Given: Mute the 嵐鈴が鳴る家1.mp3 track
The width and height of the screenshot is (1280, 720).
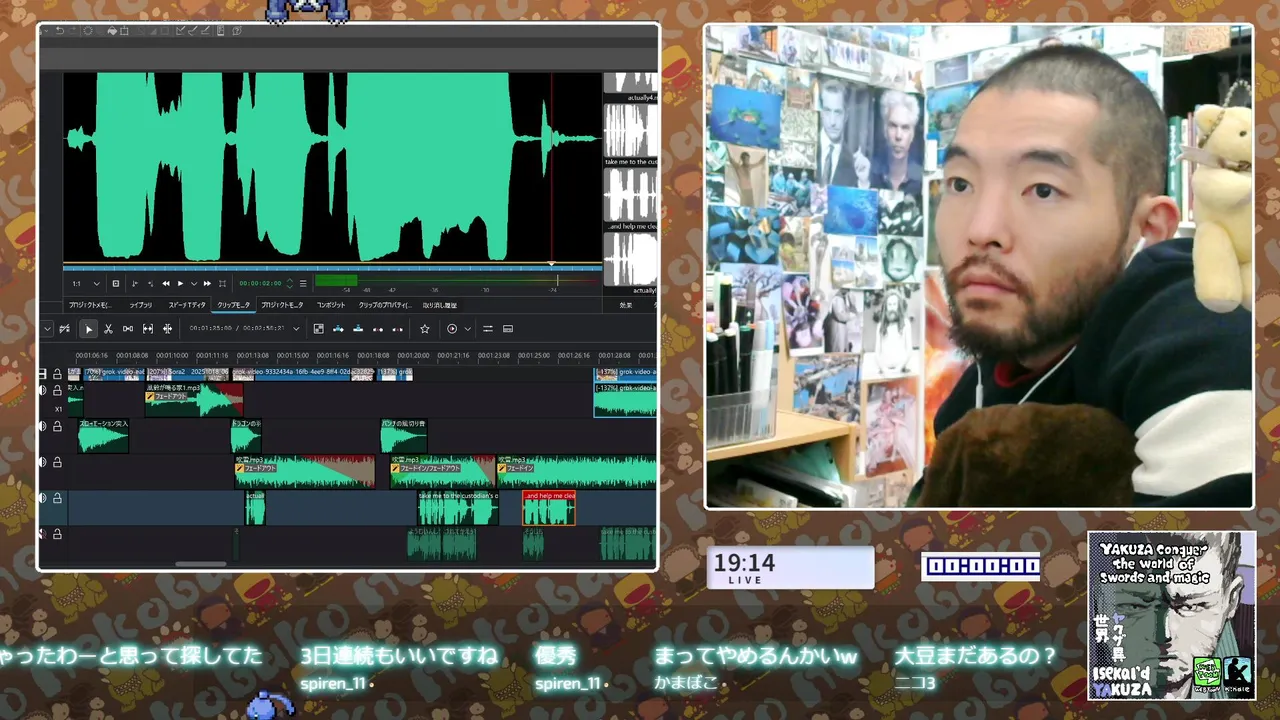Looking at the screenshot, I should pyautogui.click(x=43, y=390).
